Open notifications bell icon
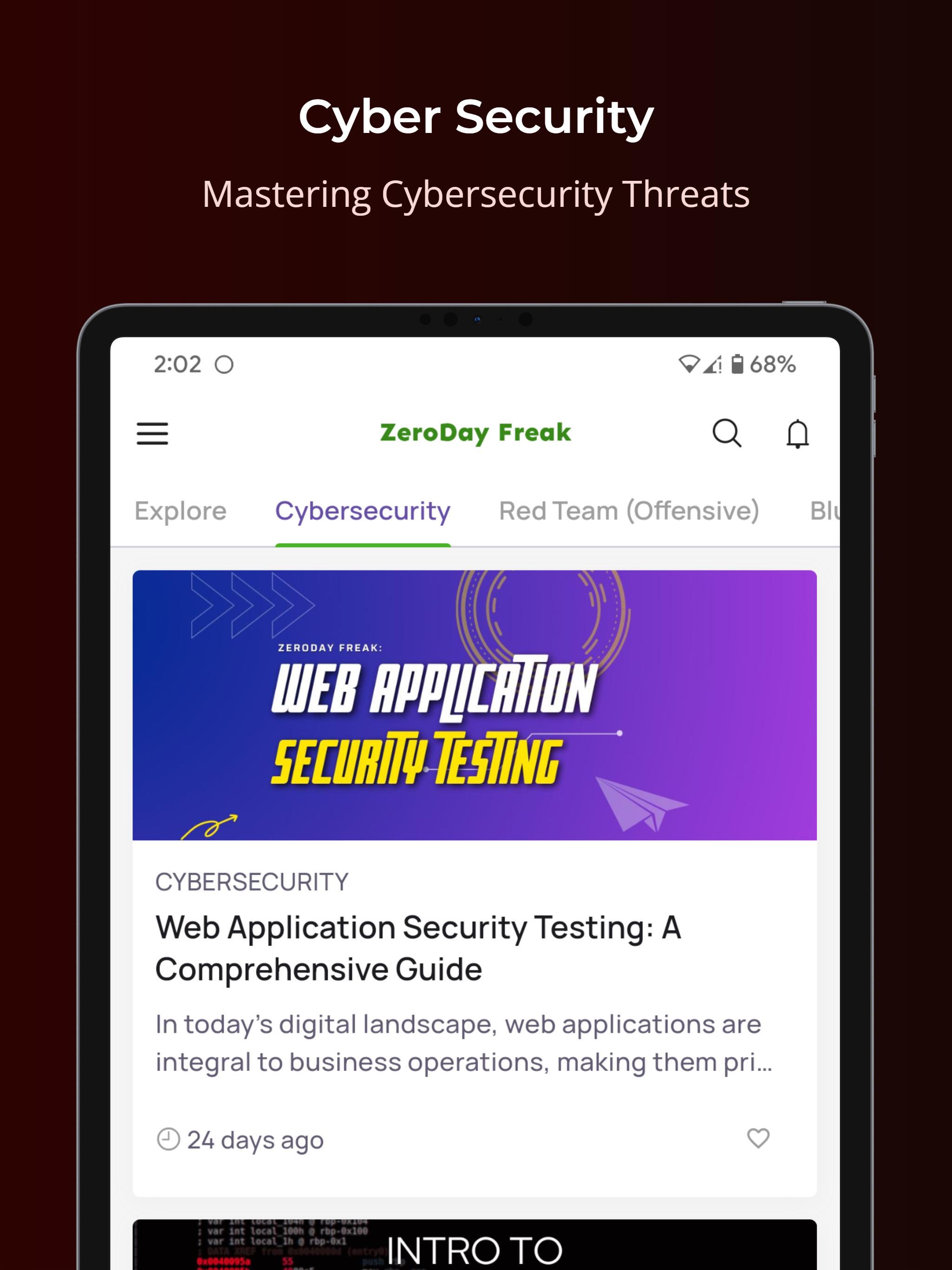 [798, 433]
